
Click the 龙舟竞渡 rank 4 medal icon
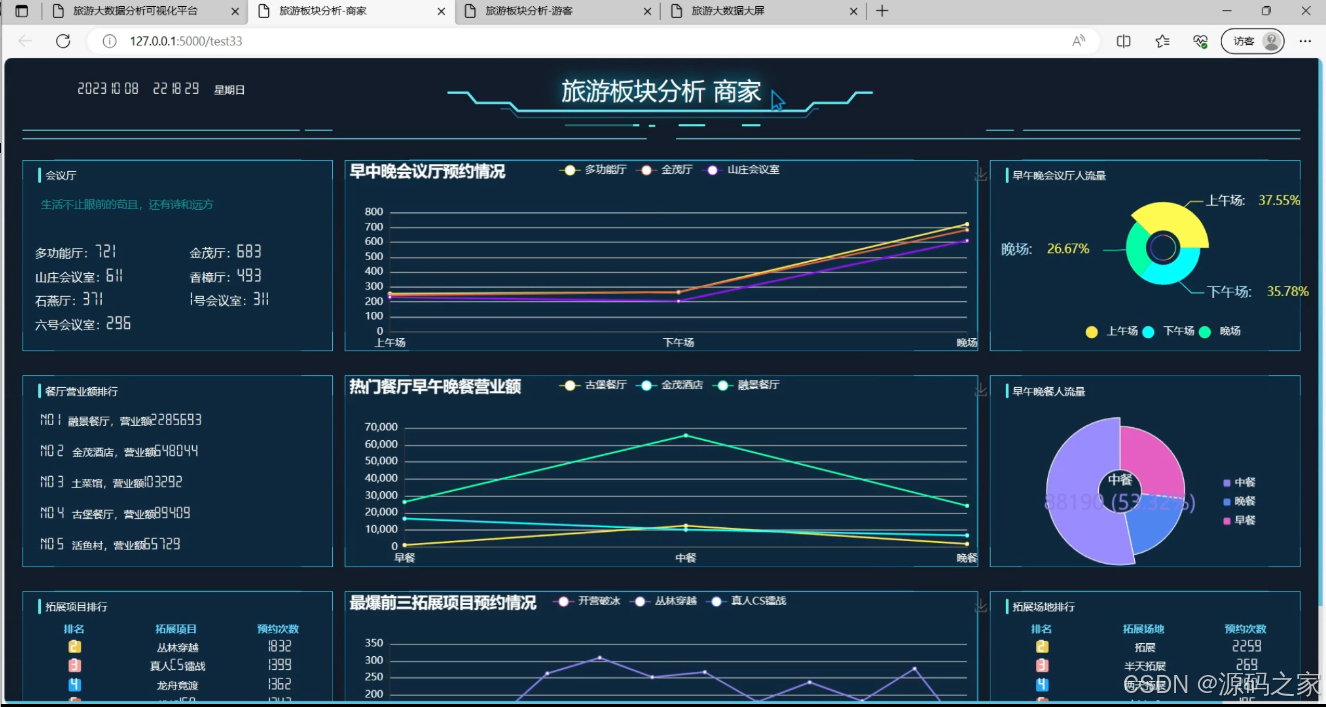(75, 685)
